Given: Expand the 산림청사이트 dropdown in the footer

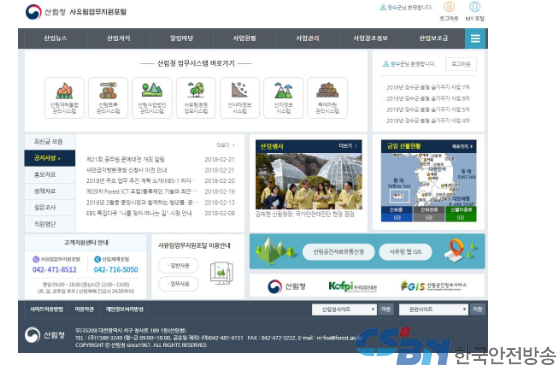Looking at the screenshot, I should point(344,309).
